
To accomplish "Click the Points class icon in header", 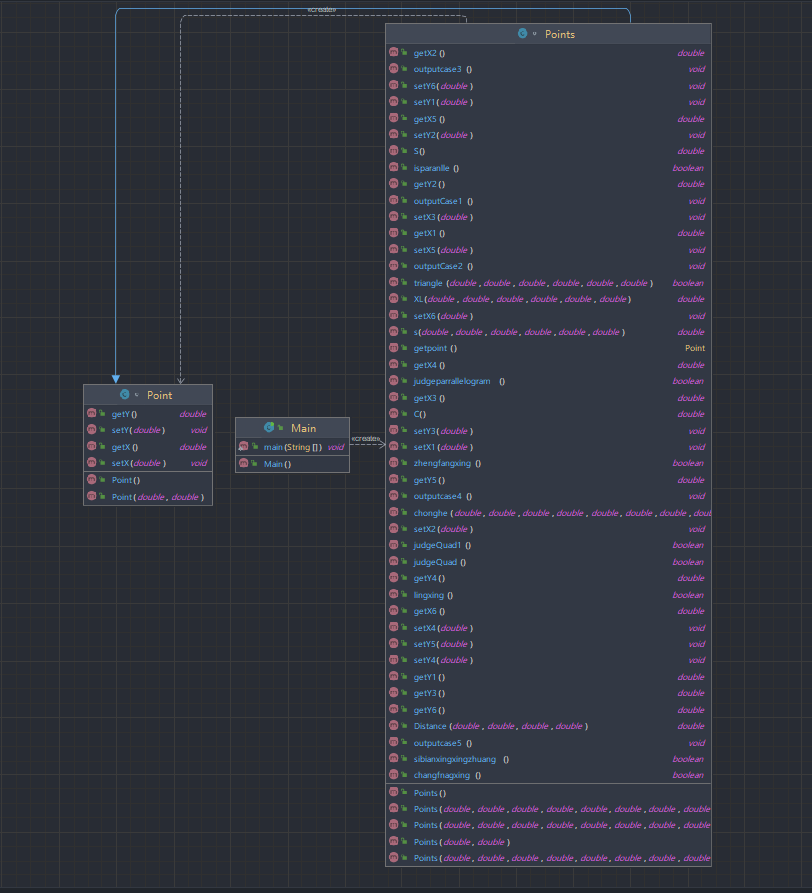I will pyautogui.click(x=522, y=34).
